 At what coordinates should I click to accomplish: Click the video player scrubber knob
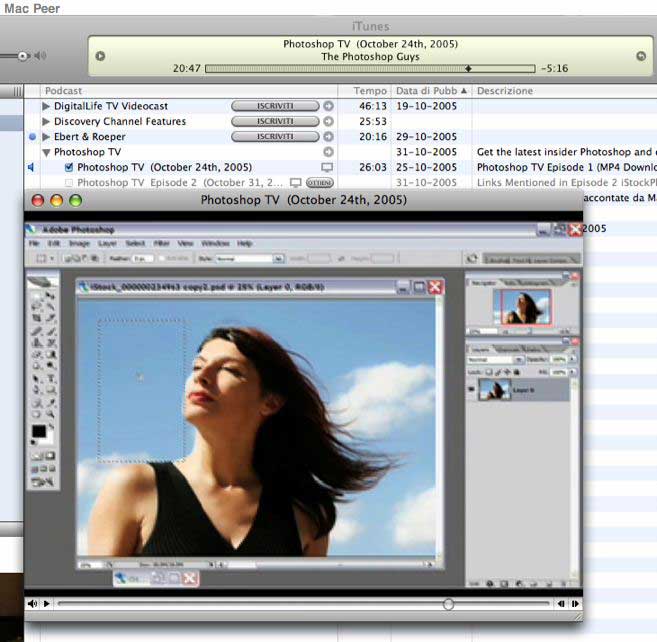coord(448,604)
